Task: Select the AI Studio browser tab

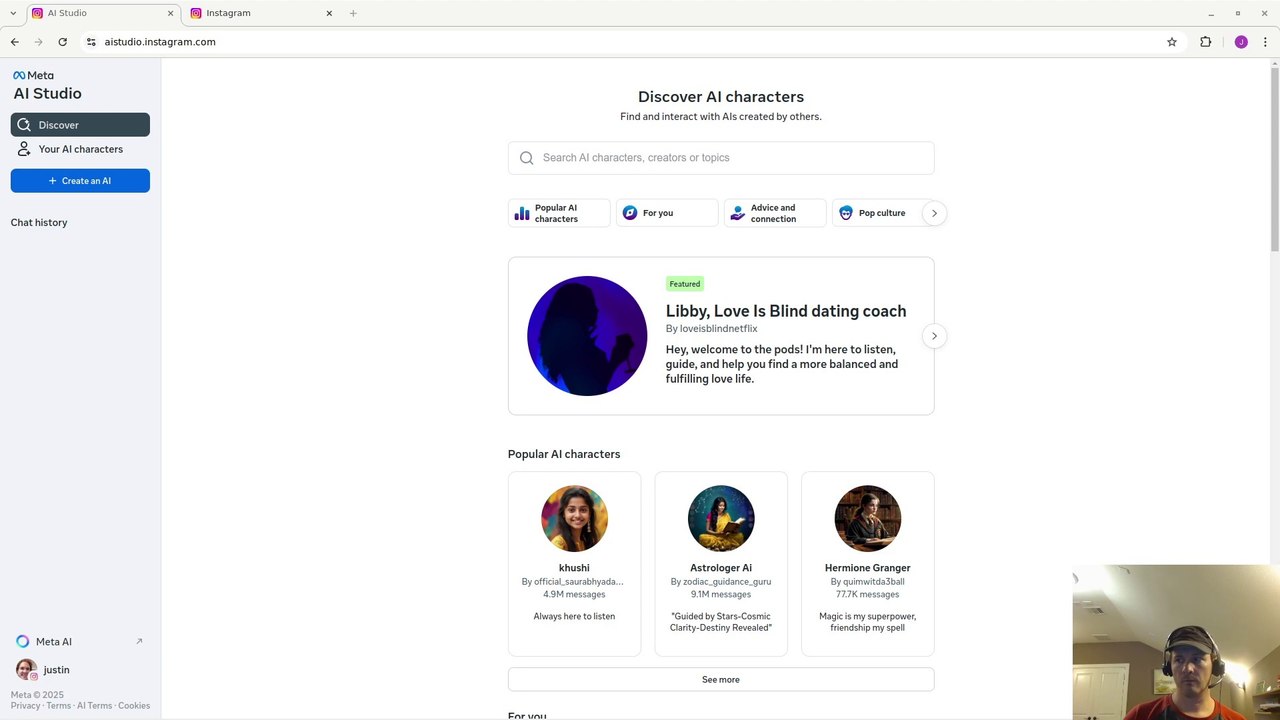Action: 103,13
